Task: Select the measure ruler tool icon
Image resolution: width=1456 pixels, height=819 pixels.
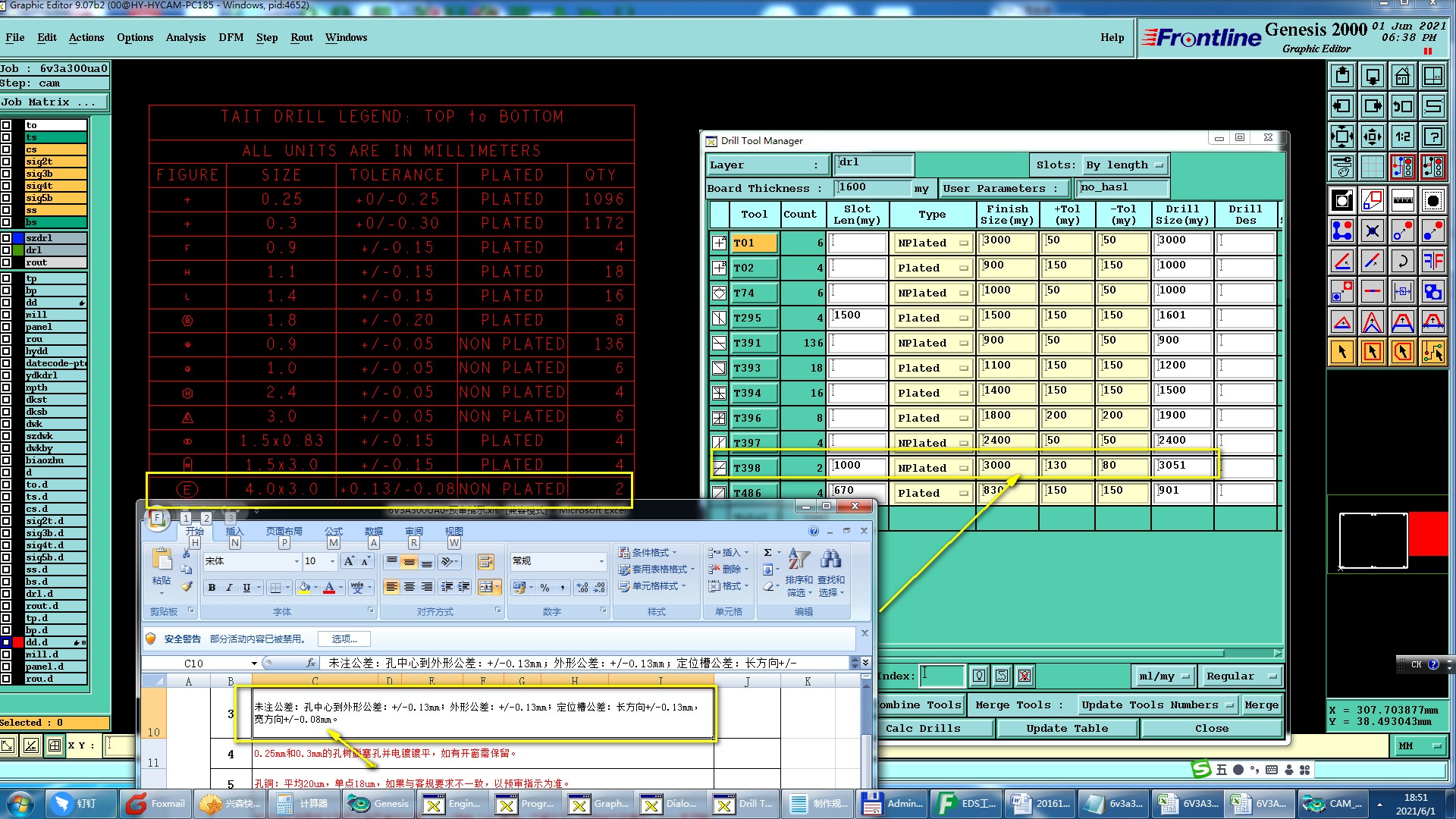Action: 1402,200
